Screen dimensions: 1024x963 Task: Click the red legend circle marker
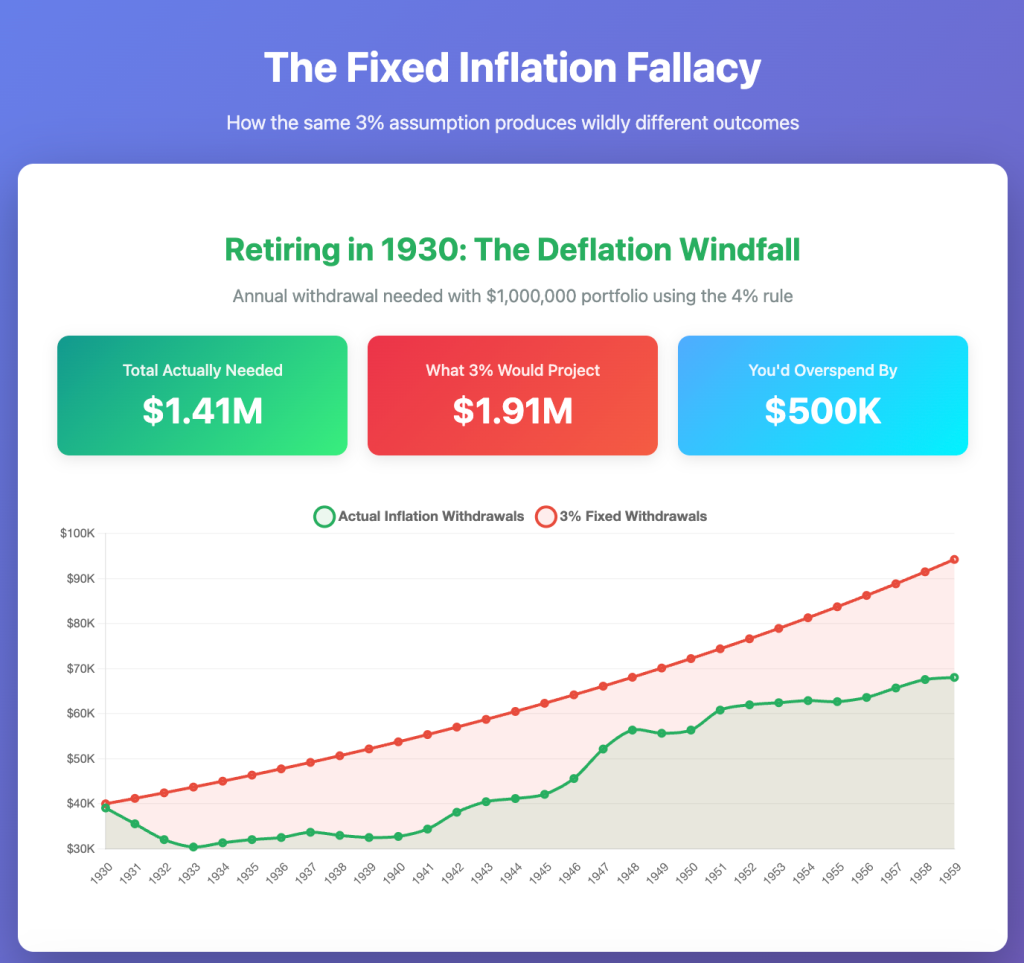click(x=546, y=517)
